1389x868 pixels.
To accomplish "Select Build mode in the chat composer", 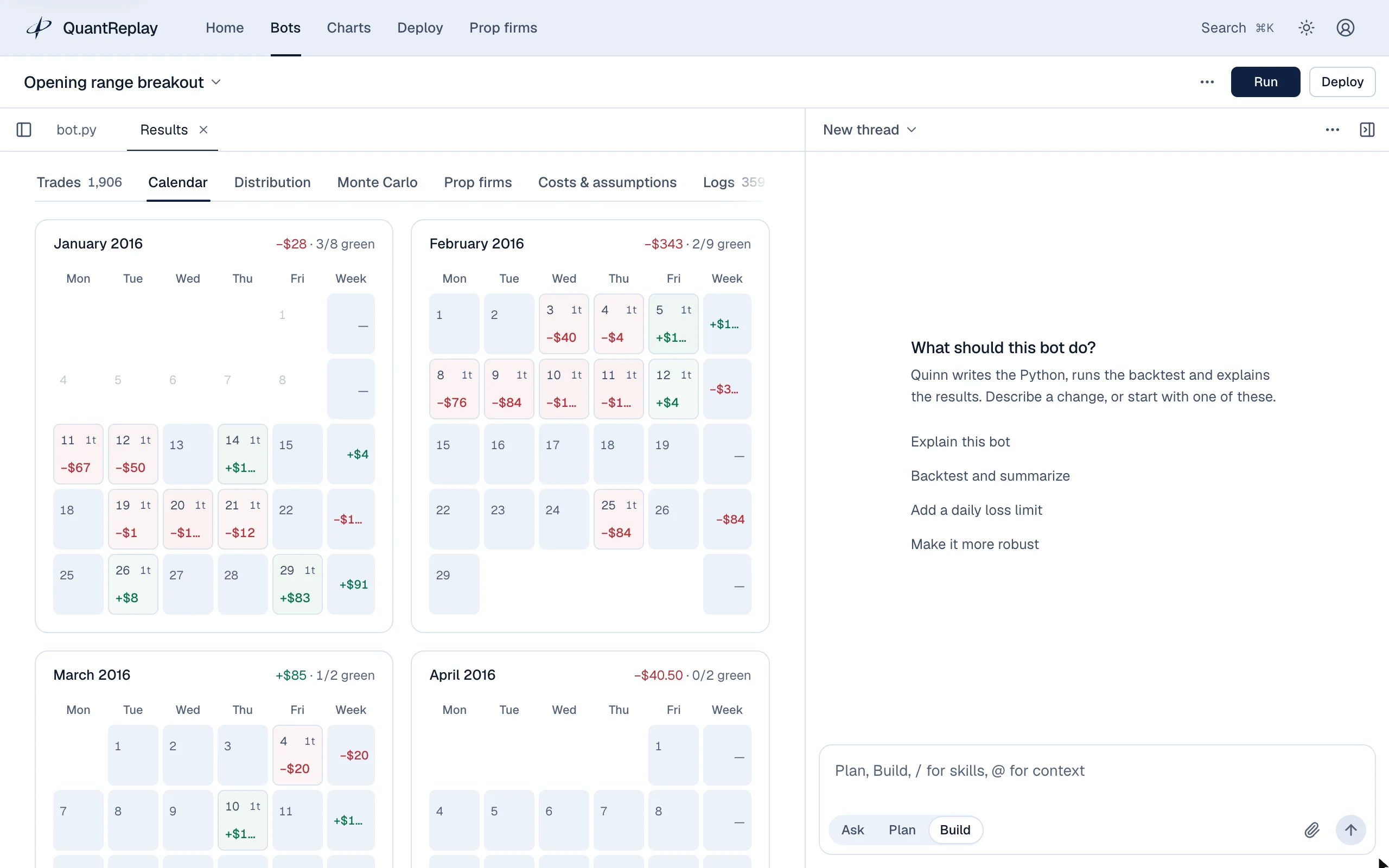I will pos(954,829).
